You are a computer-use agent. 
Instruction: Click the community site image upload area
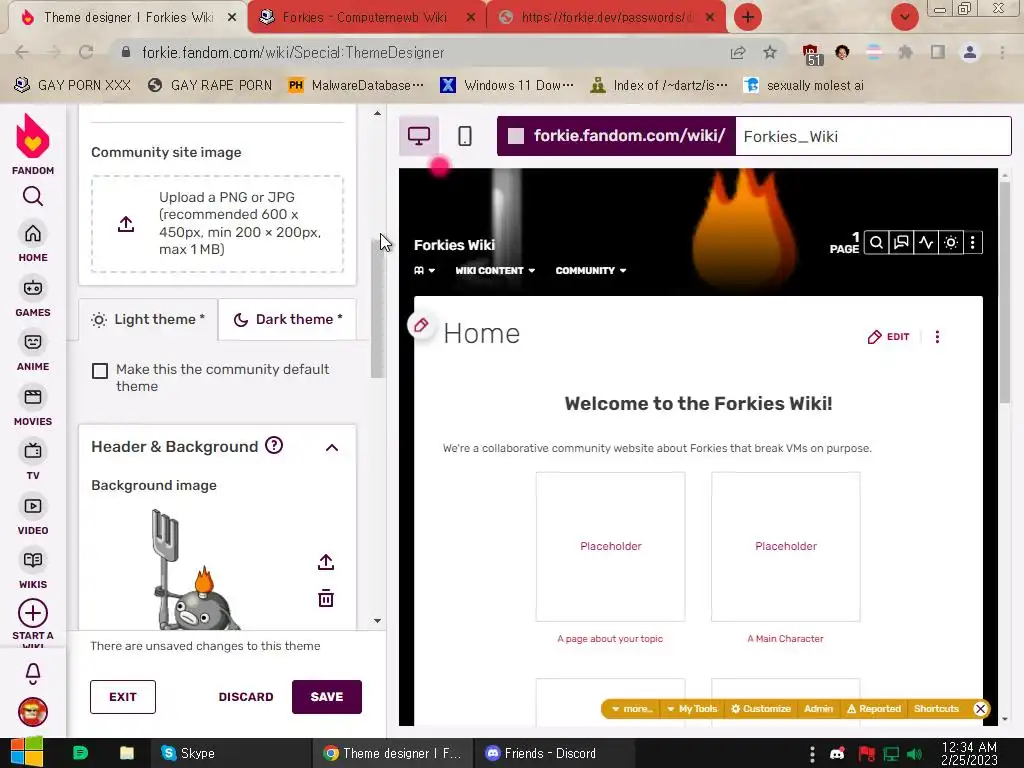coord(217,223)
